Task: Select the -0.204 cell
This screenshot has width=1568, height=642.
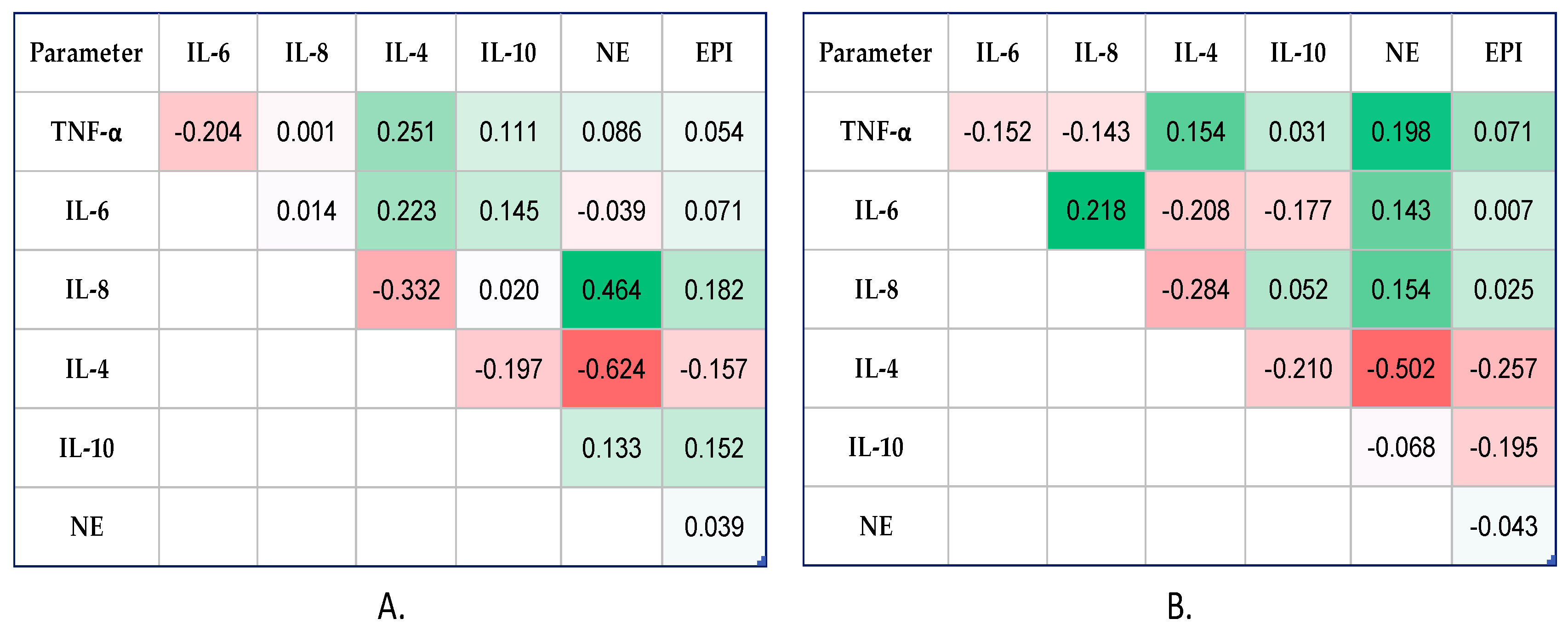Action: point(208,132)
